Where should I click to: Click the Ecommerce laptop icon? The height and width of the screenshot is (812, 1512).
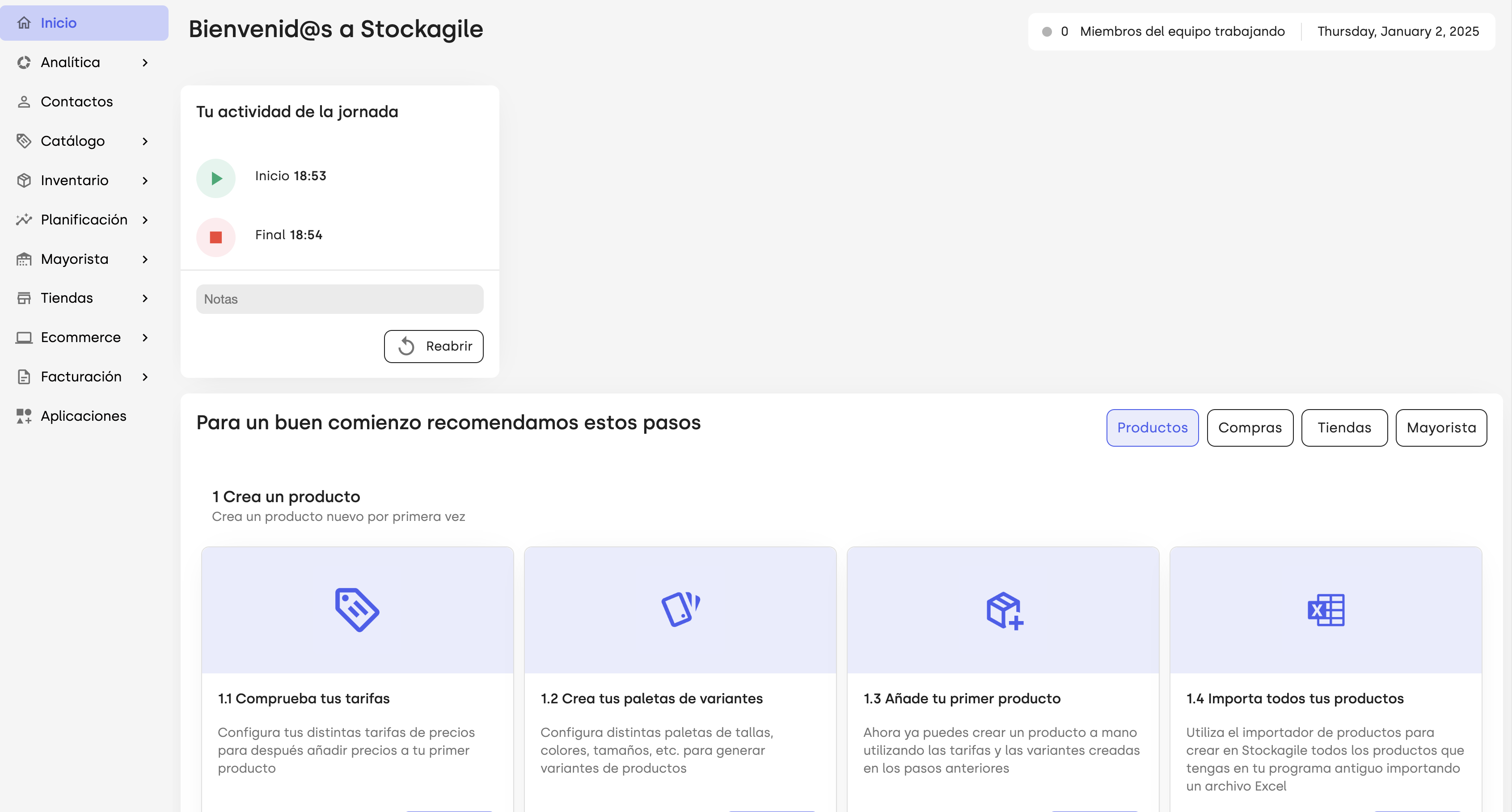tap(24, 338)
